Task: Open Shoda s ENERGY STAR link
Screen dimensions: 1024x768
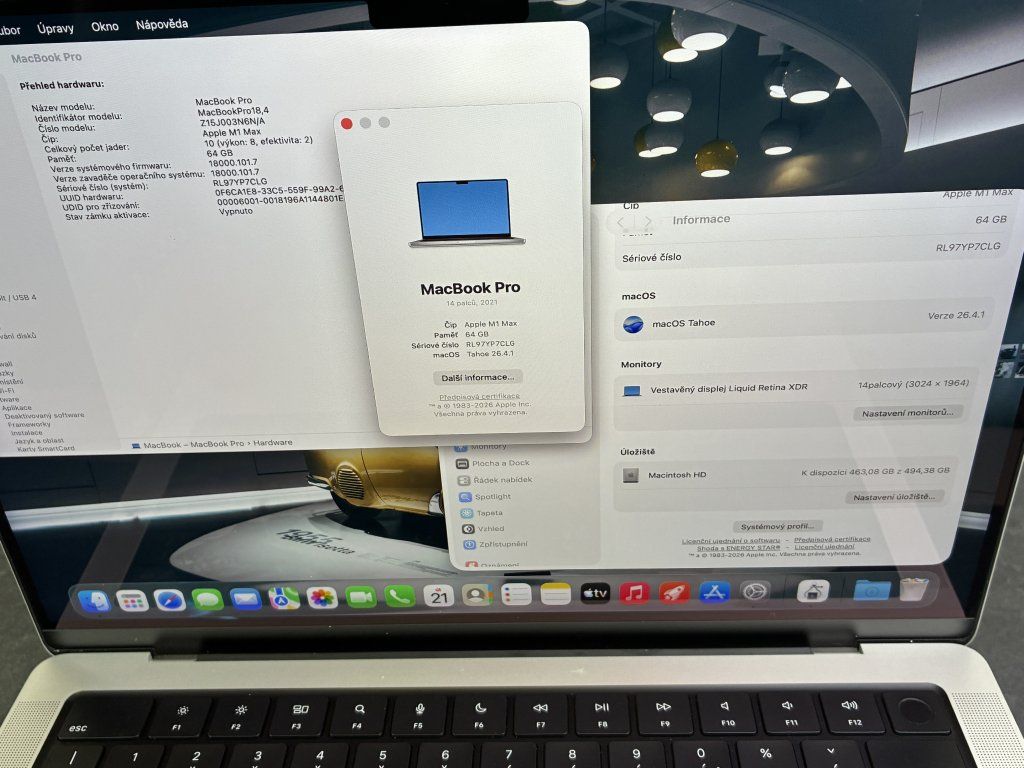Action: [x=738, y=548]
